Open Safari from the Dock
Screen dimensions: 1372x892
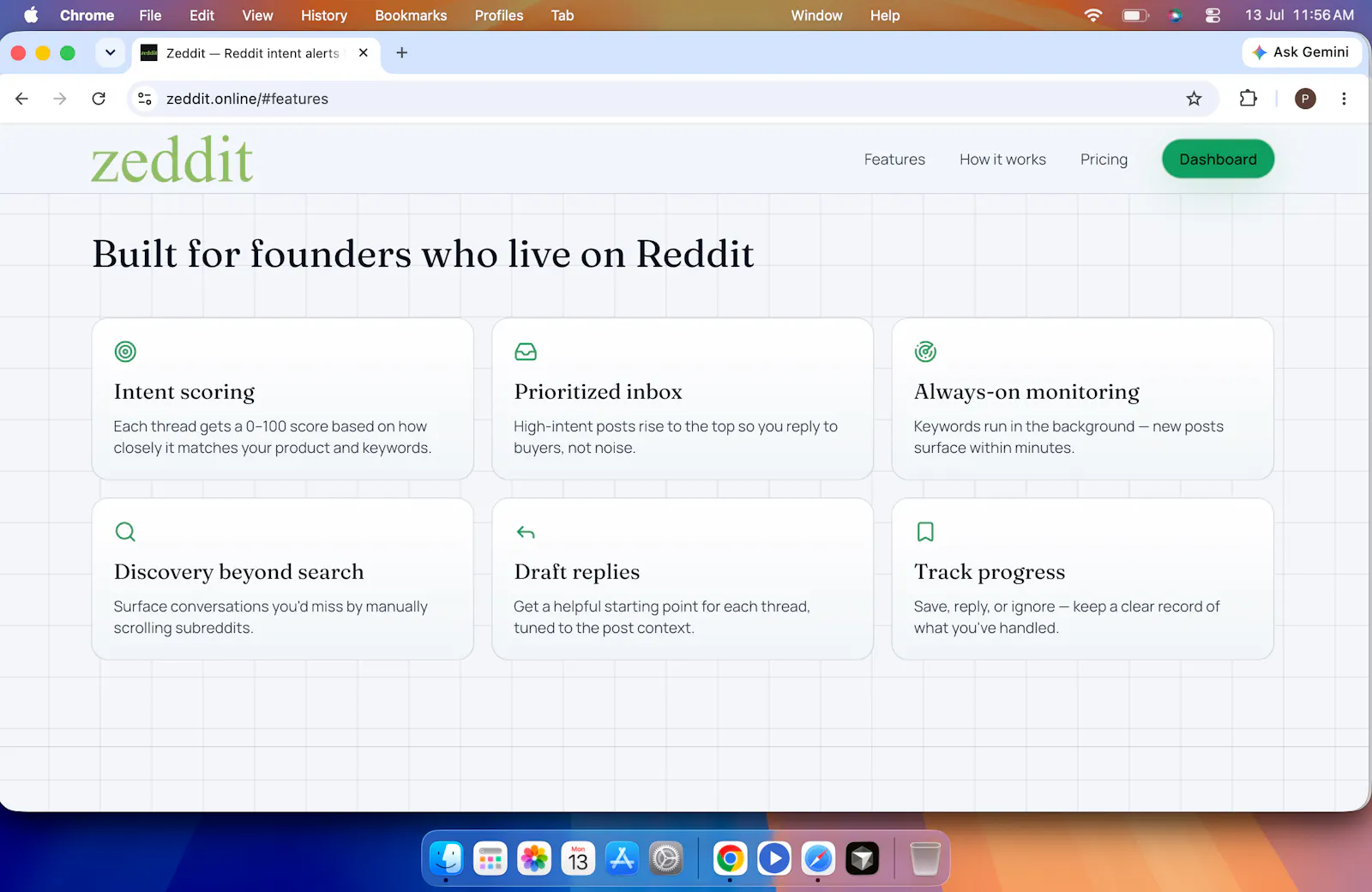(x=818, y=858)
